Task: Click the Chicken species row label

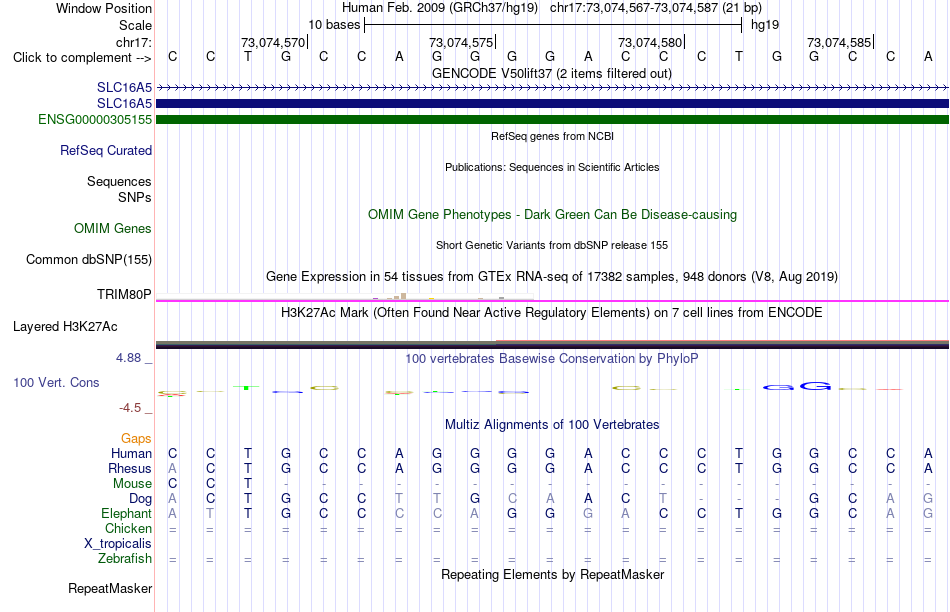Action: tap(128, 528)
